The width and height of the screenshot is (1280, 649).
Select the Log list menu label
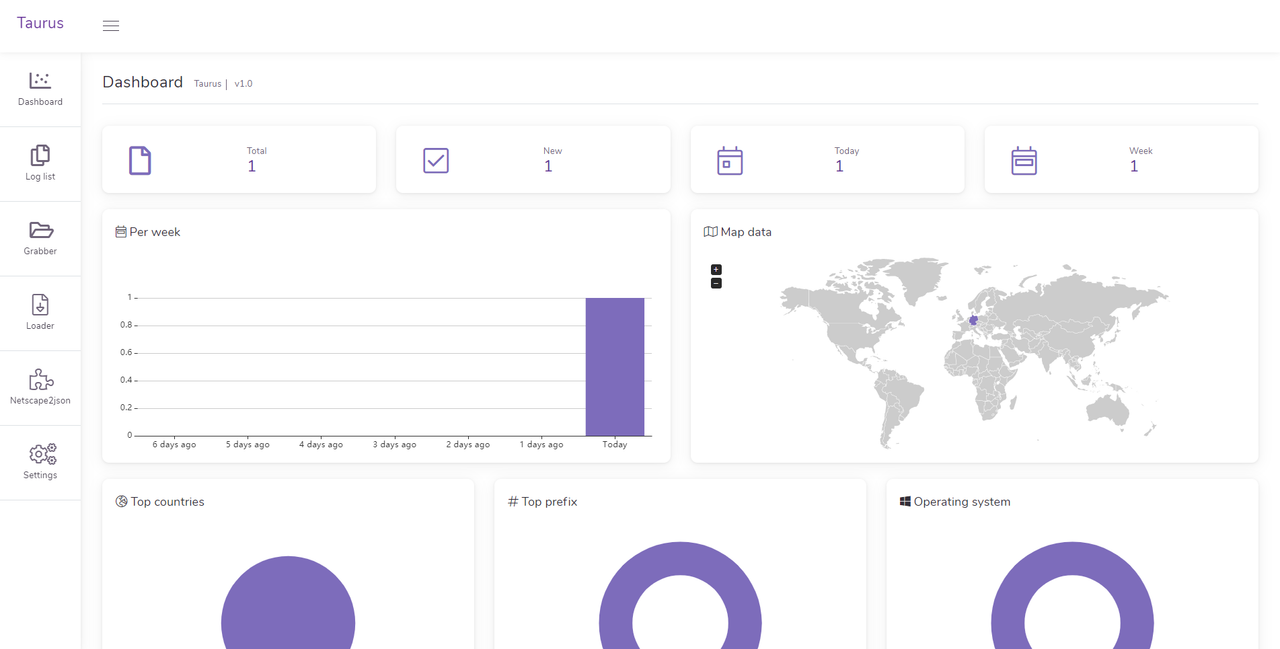40,177
